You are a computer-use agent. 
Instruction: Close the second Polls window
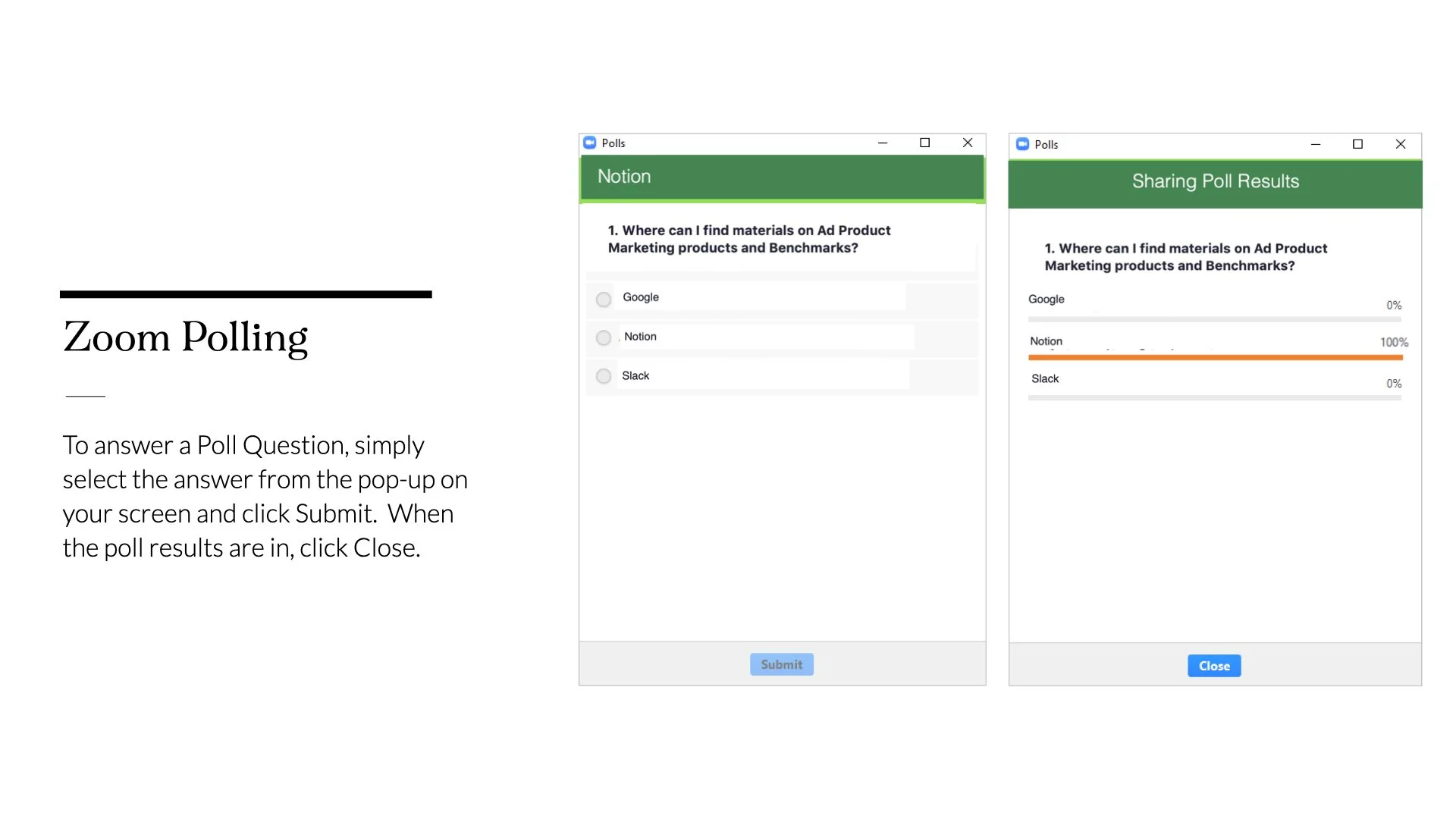[1400, 144]
